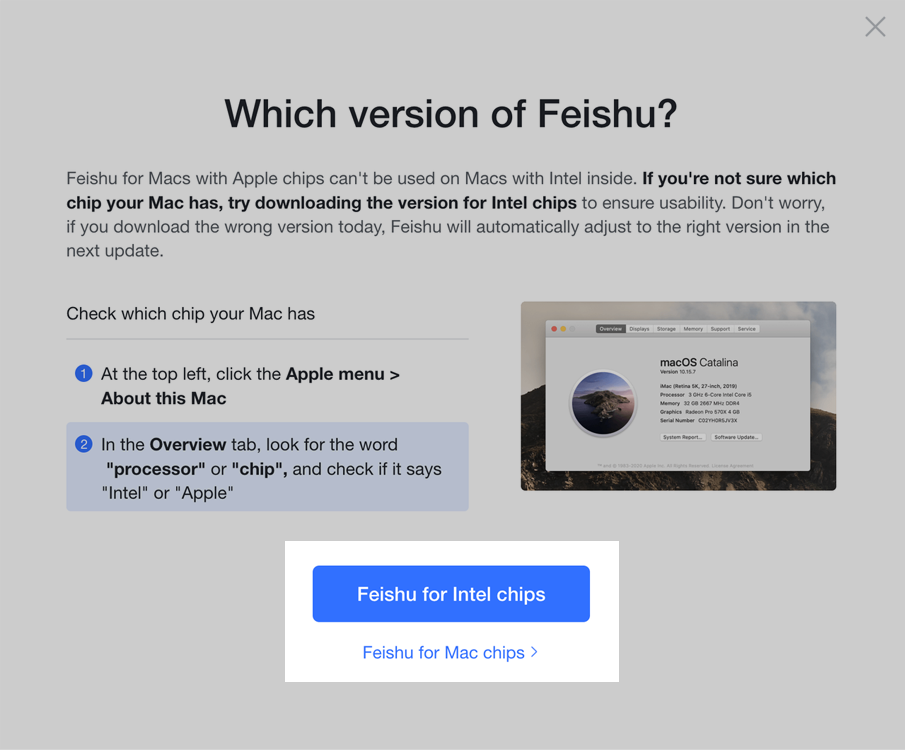Click the blue step 1 badge
This screenshot has width=905, height=750.
[x=84, y=374]
